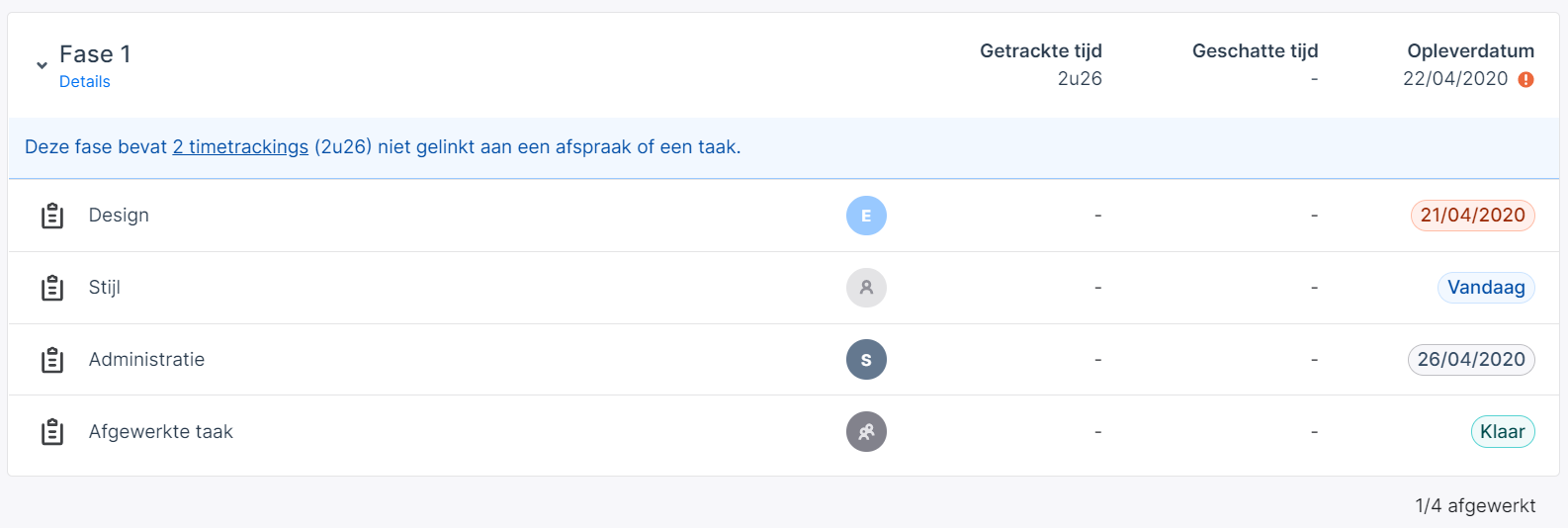This screenshot has width=1568, height=528.
Task: Click the red 21/04/2020 due date badge
Action: pyautogui.click(x=1472, y=216)
